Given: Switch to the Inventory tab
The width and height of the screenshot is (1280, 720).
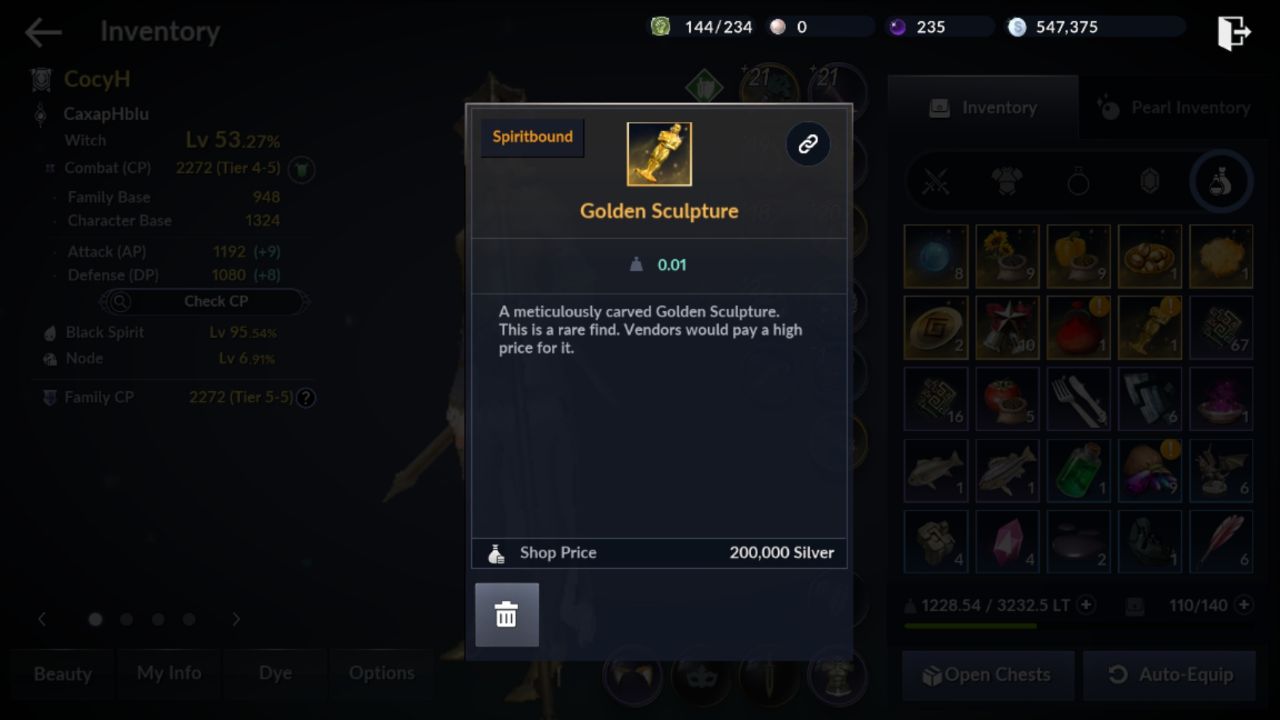Looking at the screenshot, I should pos(983,107).
